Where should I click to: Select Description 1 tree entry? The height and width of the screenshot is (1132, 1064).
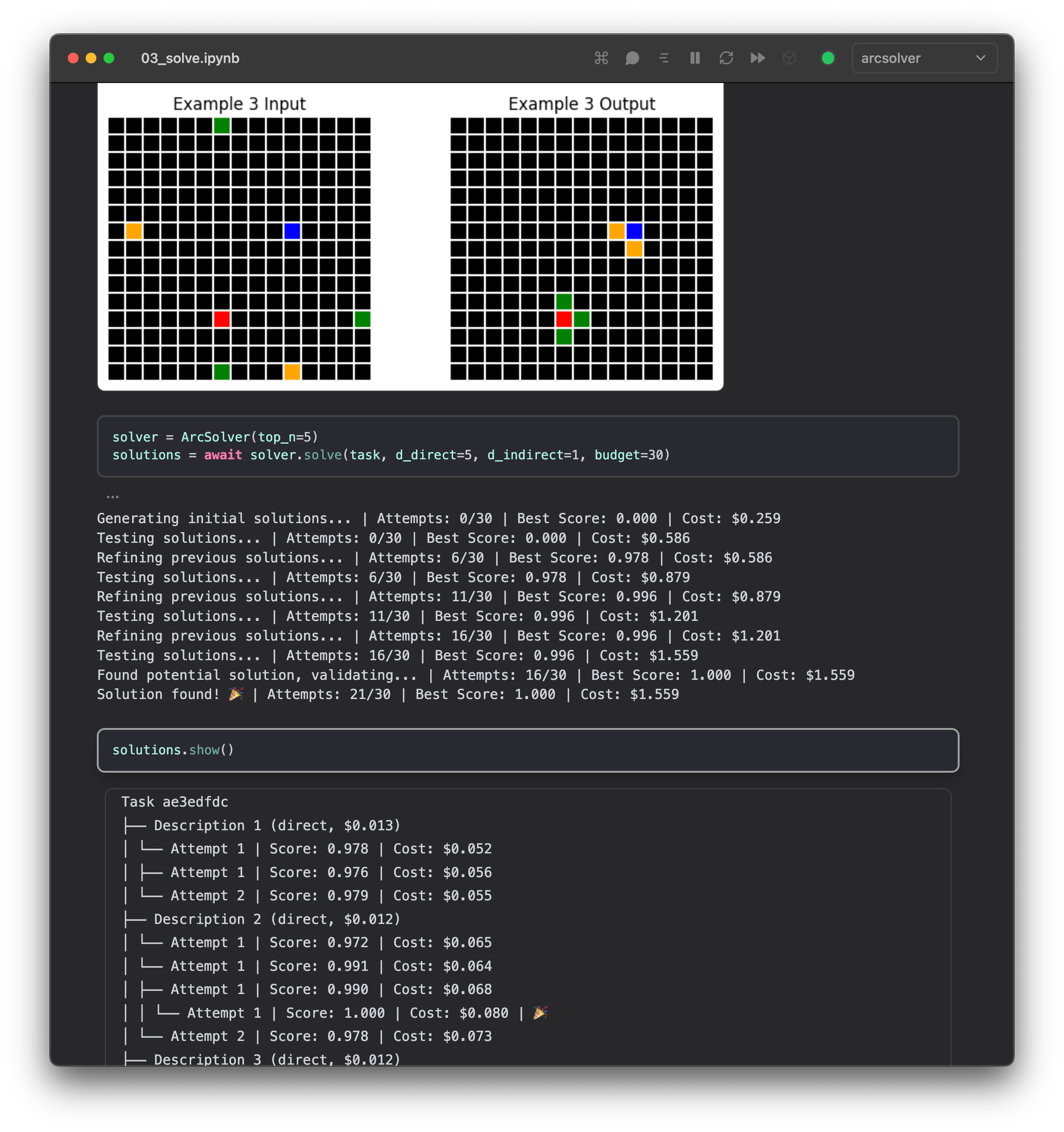[x=277, y=825]
